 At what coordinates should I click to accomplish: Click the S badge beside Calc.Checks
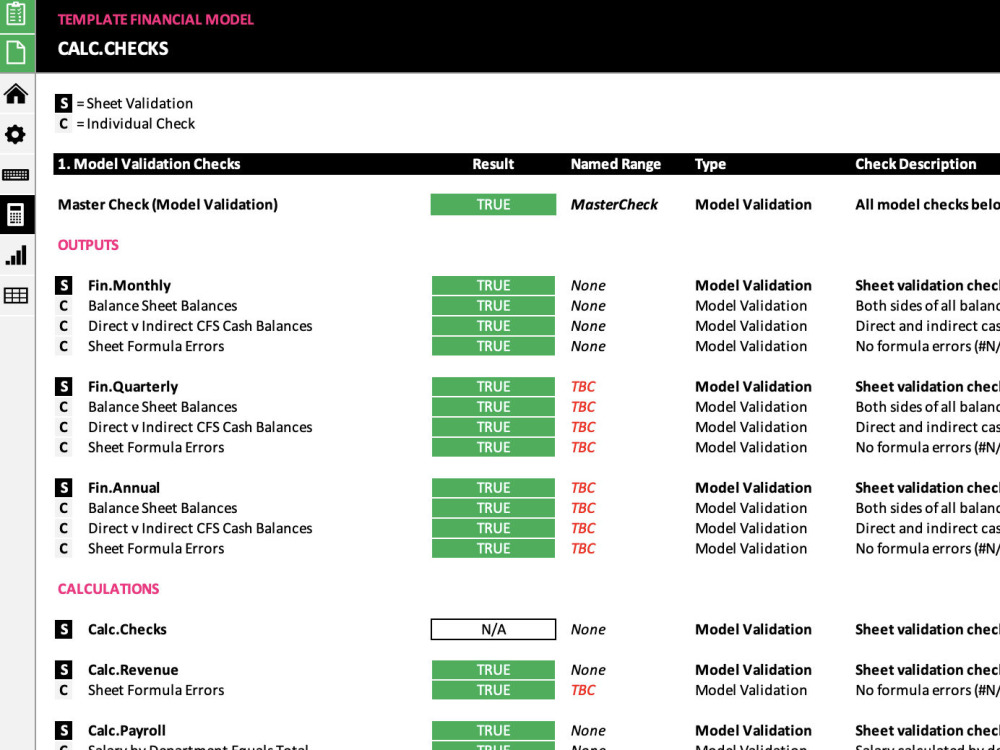63,629
